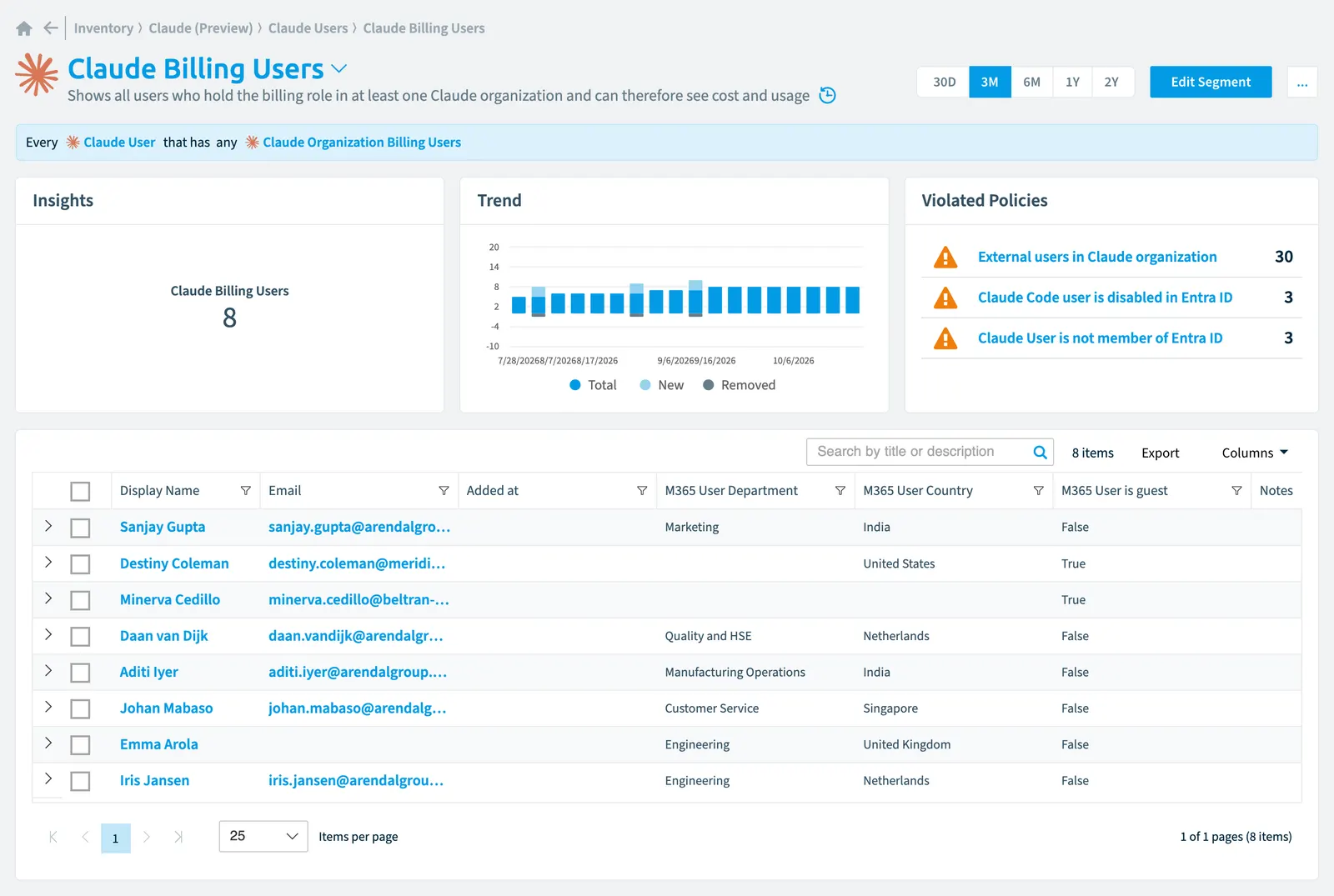Image resolution: width=1334 pixels, height=896 pixels.
Task: Click the back arrow icon
Action: pyautogui.click(x=51, y=28)
